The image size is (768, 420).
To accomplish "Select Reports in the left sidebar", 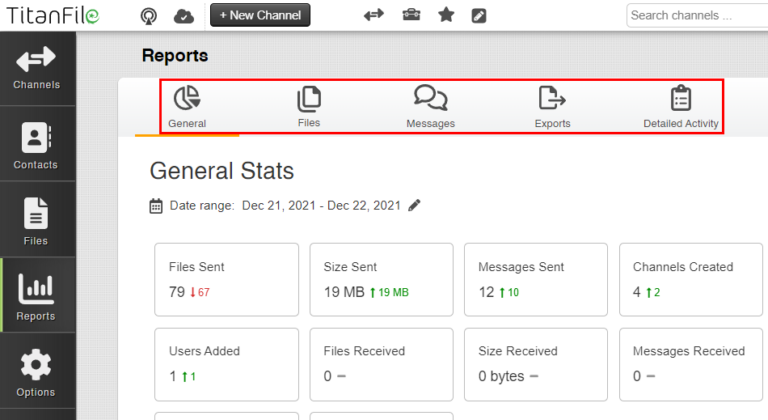I will coord(36,297).
